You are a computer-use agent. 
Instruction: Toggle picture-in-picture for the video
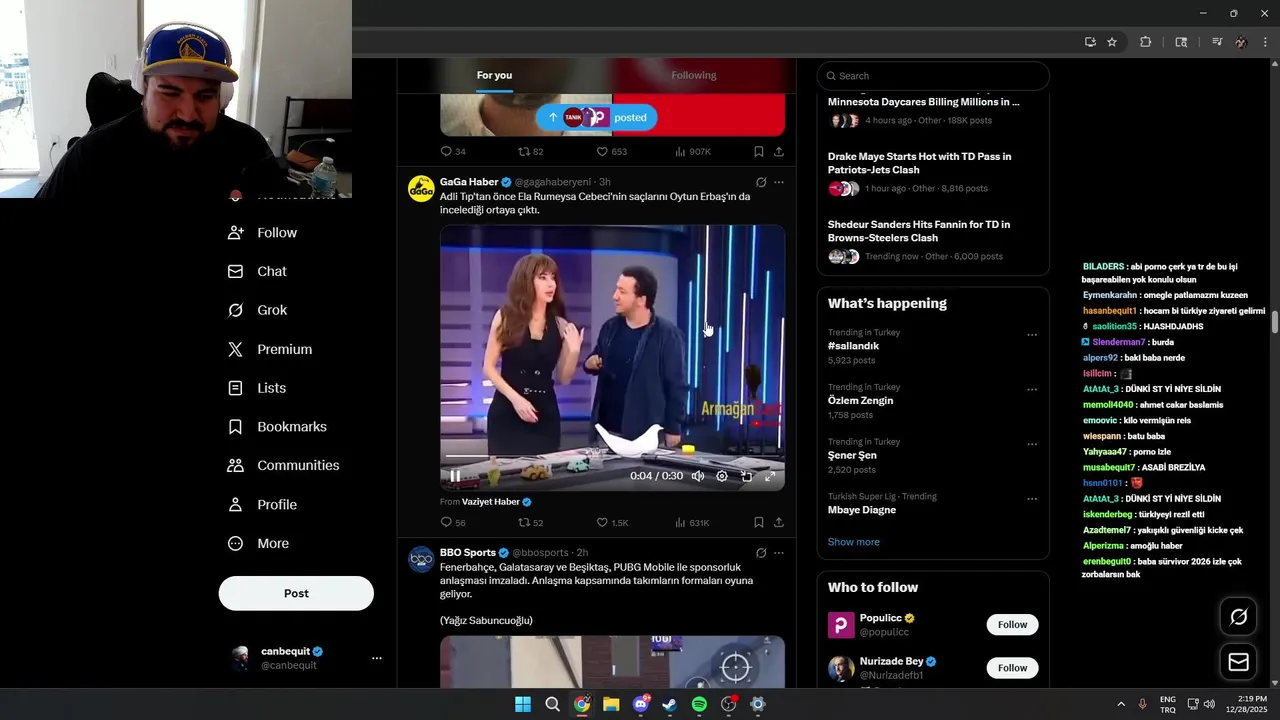(746, 476)
